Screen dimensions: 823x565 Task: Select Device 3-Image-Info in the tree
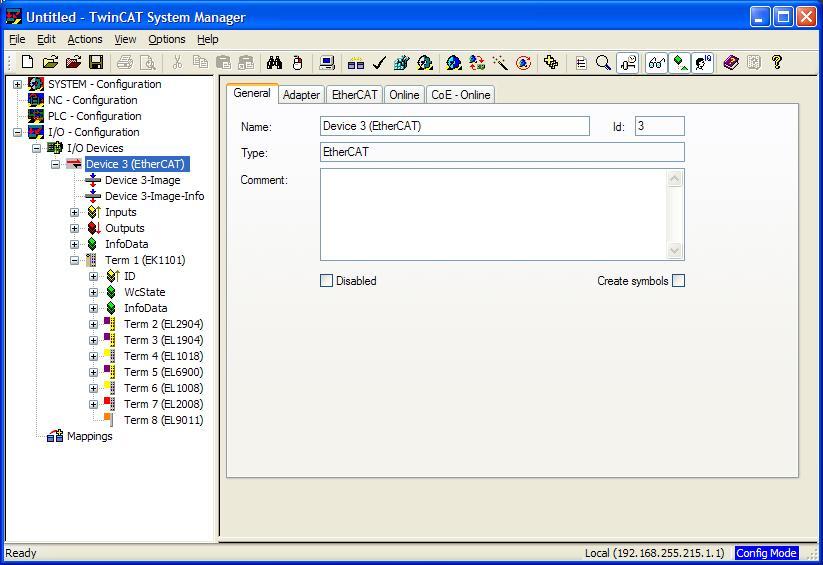point(154,196)
